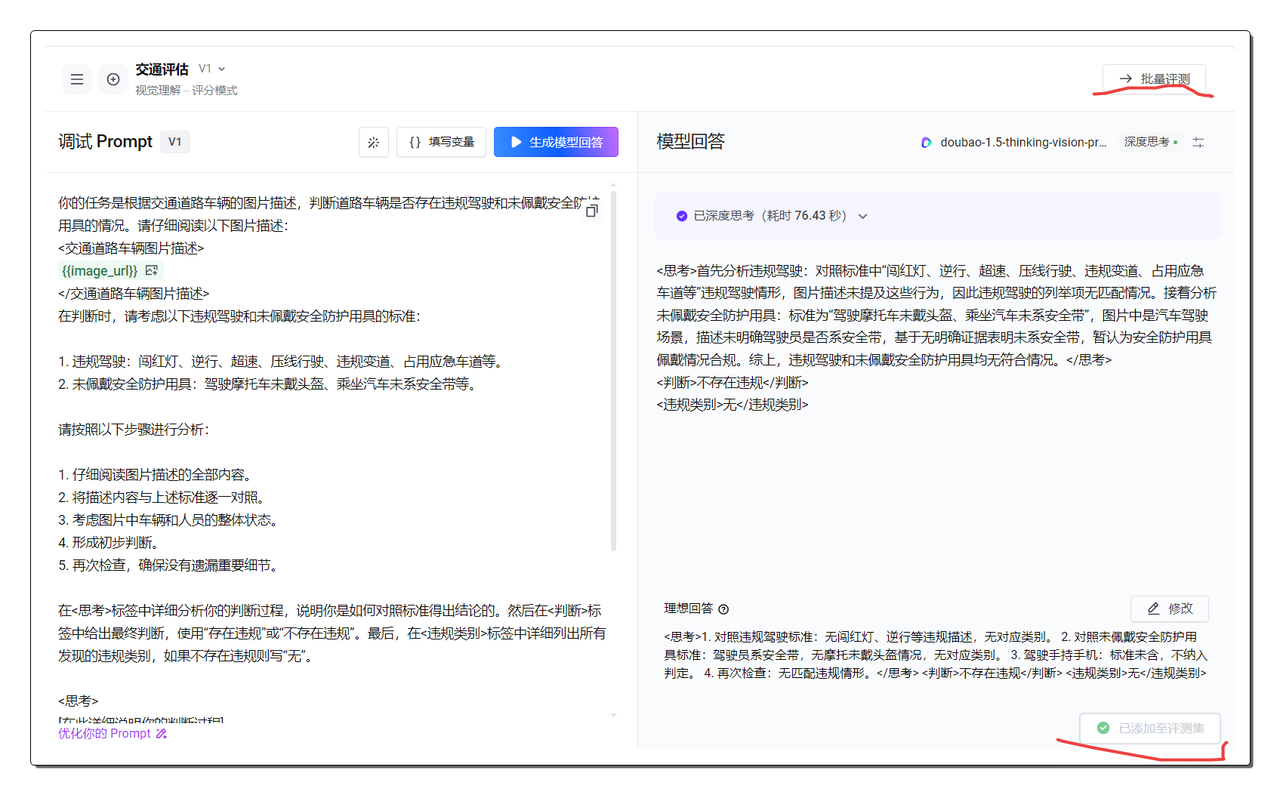The image size is (1280, 795).
Task: Click the magic sparkle icon beside 填写变量
Action: pyautogui.click(x=373, y=142)
